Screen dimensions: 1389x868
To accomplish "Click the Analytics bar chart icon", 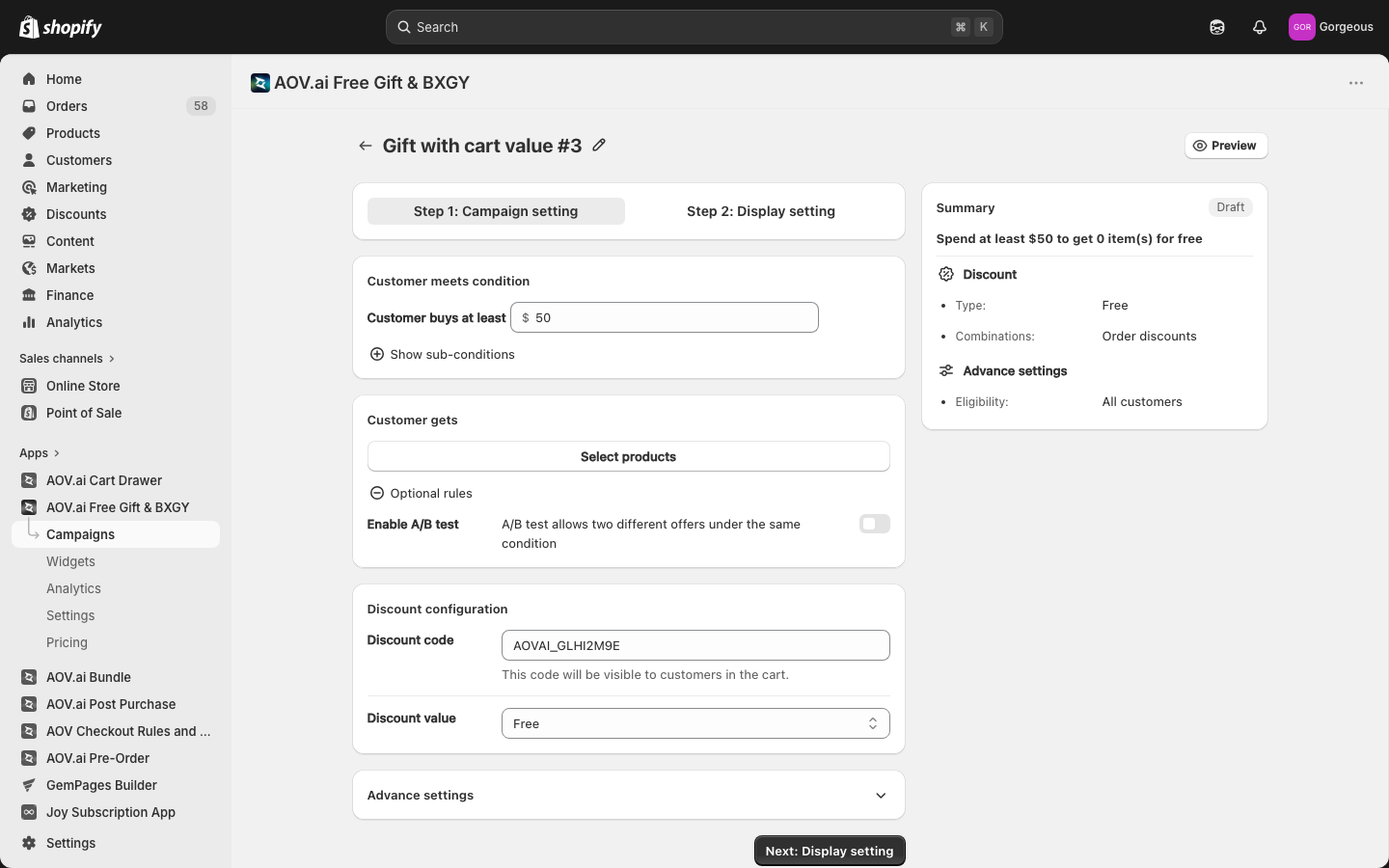I will coord(29,322).
